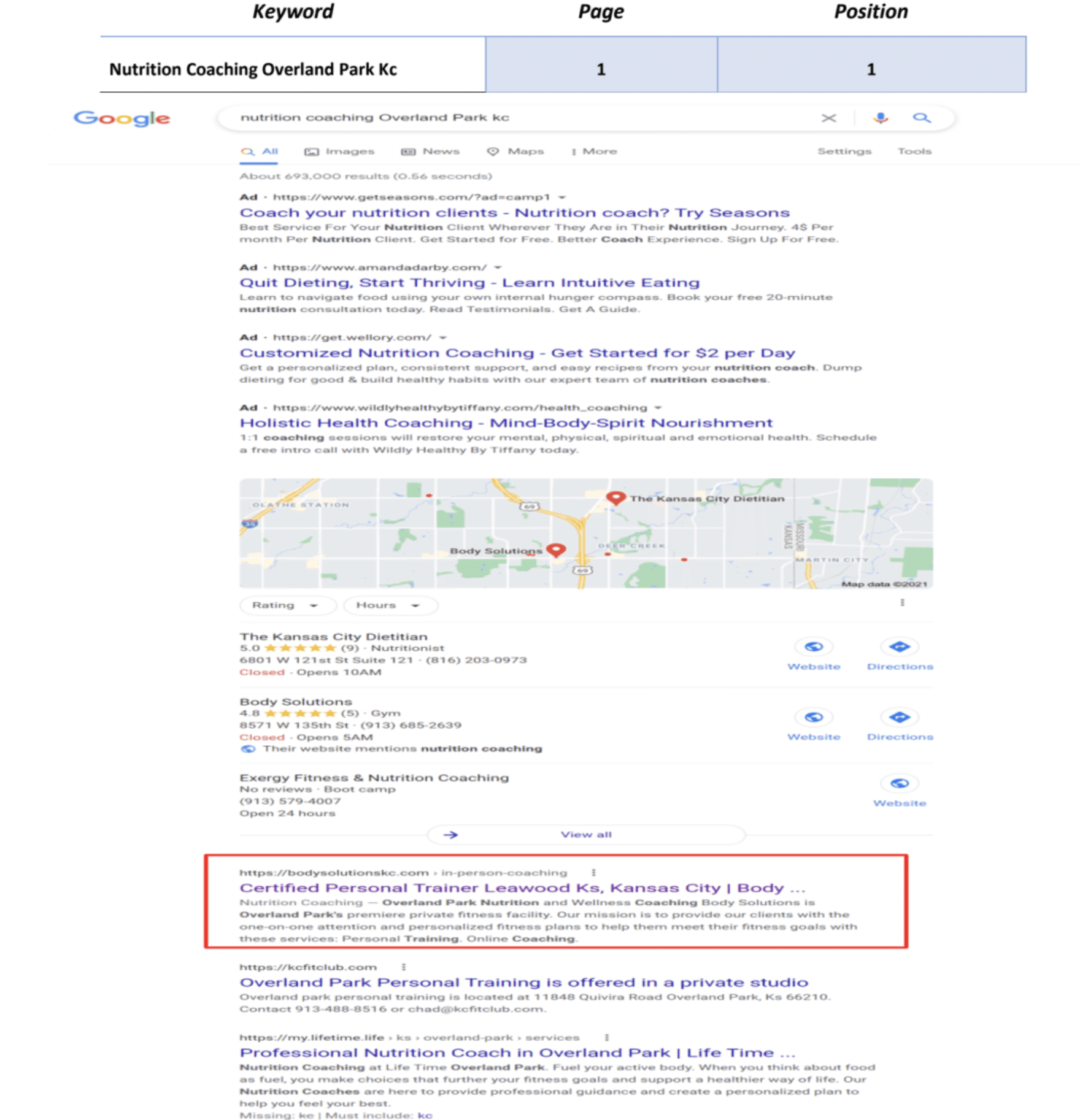Switch to the Images tab
The image size is (1080, 1120).
[x=339, y=152]
